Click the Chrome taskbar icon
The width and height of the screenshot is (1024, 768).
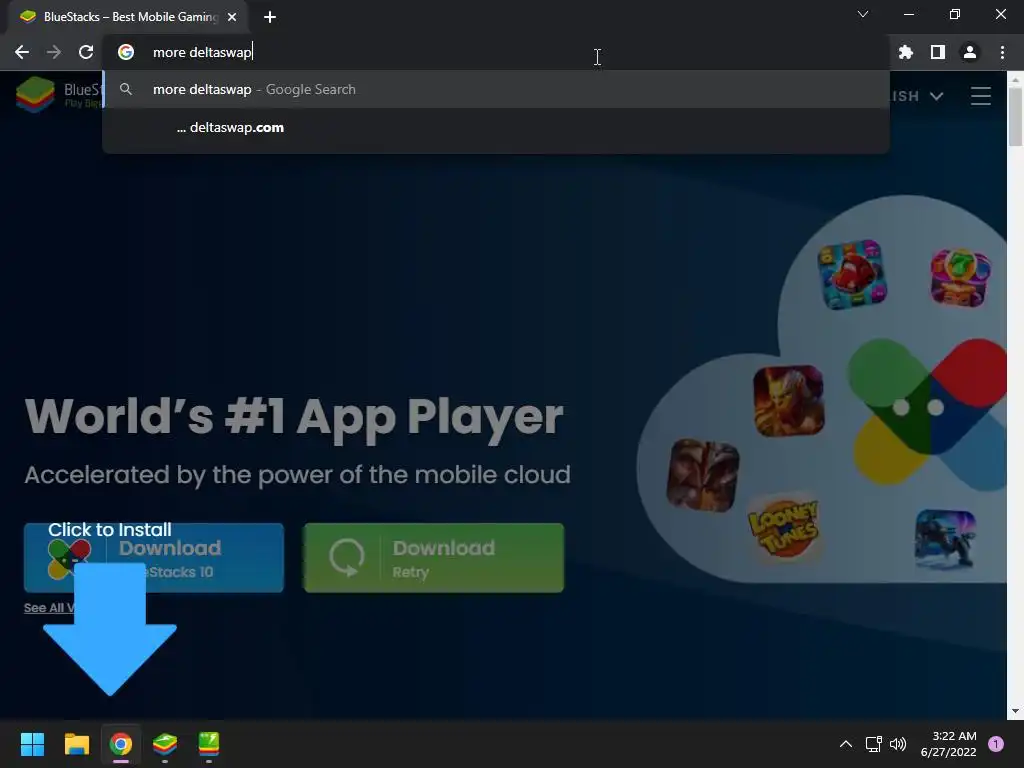point(121,744)
